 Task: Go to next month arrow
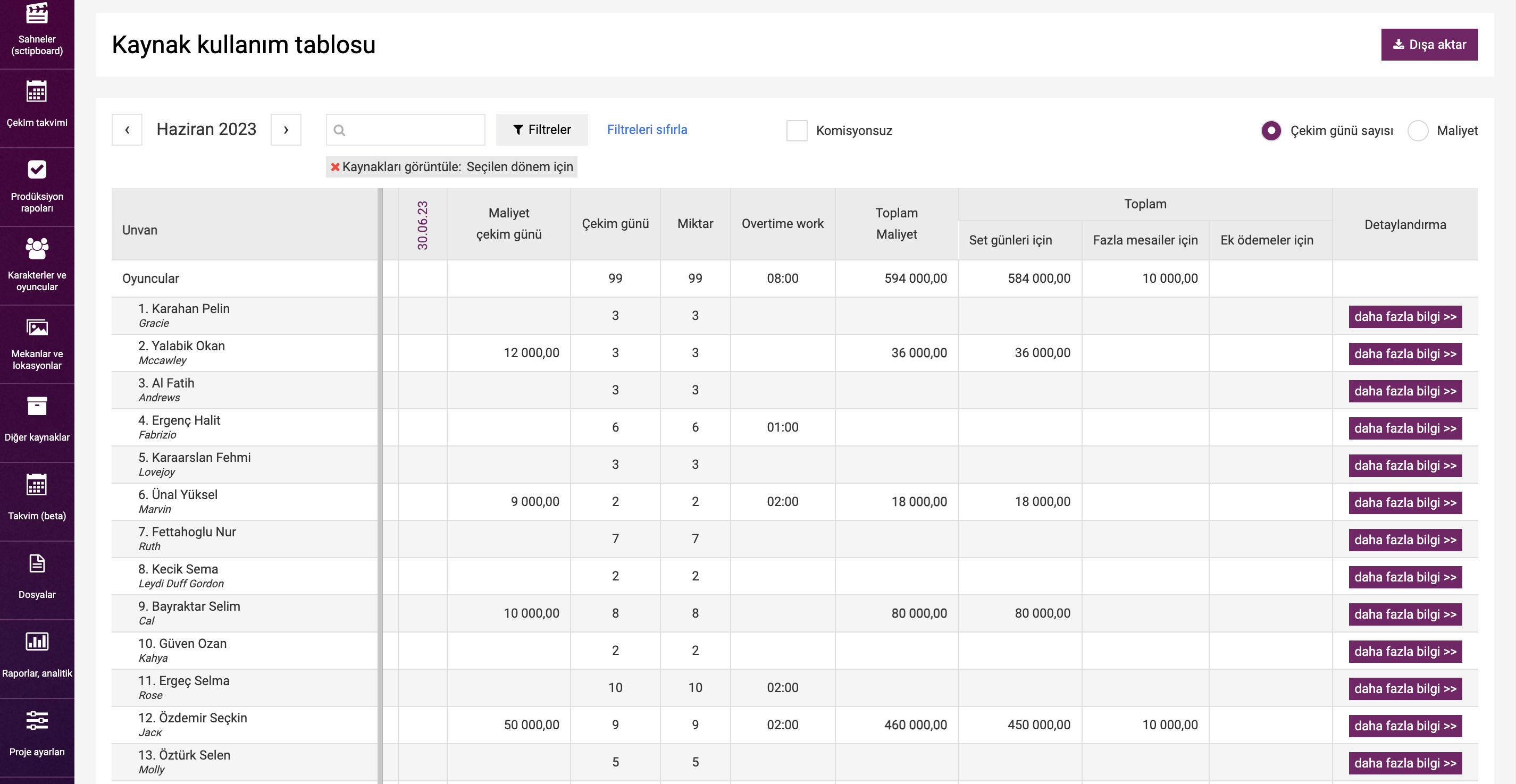(x=286, y=129)
